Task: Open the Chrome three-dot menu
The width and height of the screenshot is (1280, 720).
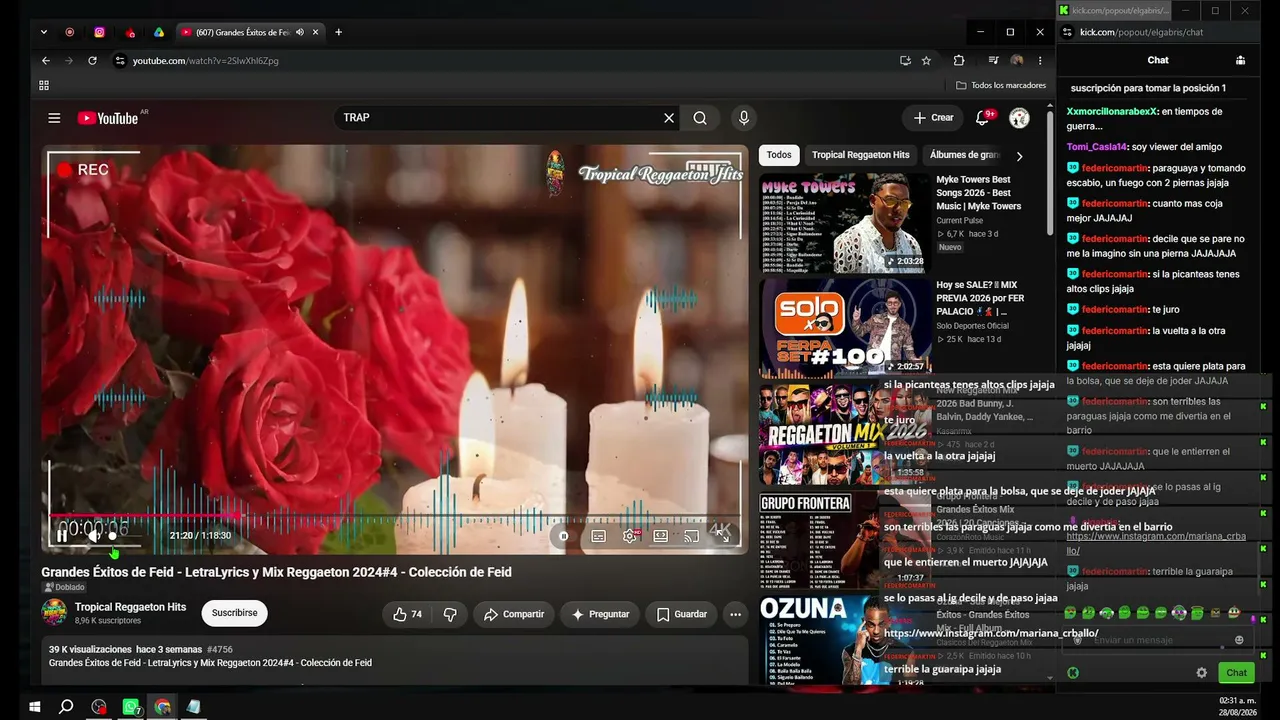Action: (1040, 61)
